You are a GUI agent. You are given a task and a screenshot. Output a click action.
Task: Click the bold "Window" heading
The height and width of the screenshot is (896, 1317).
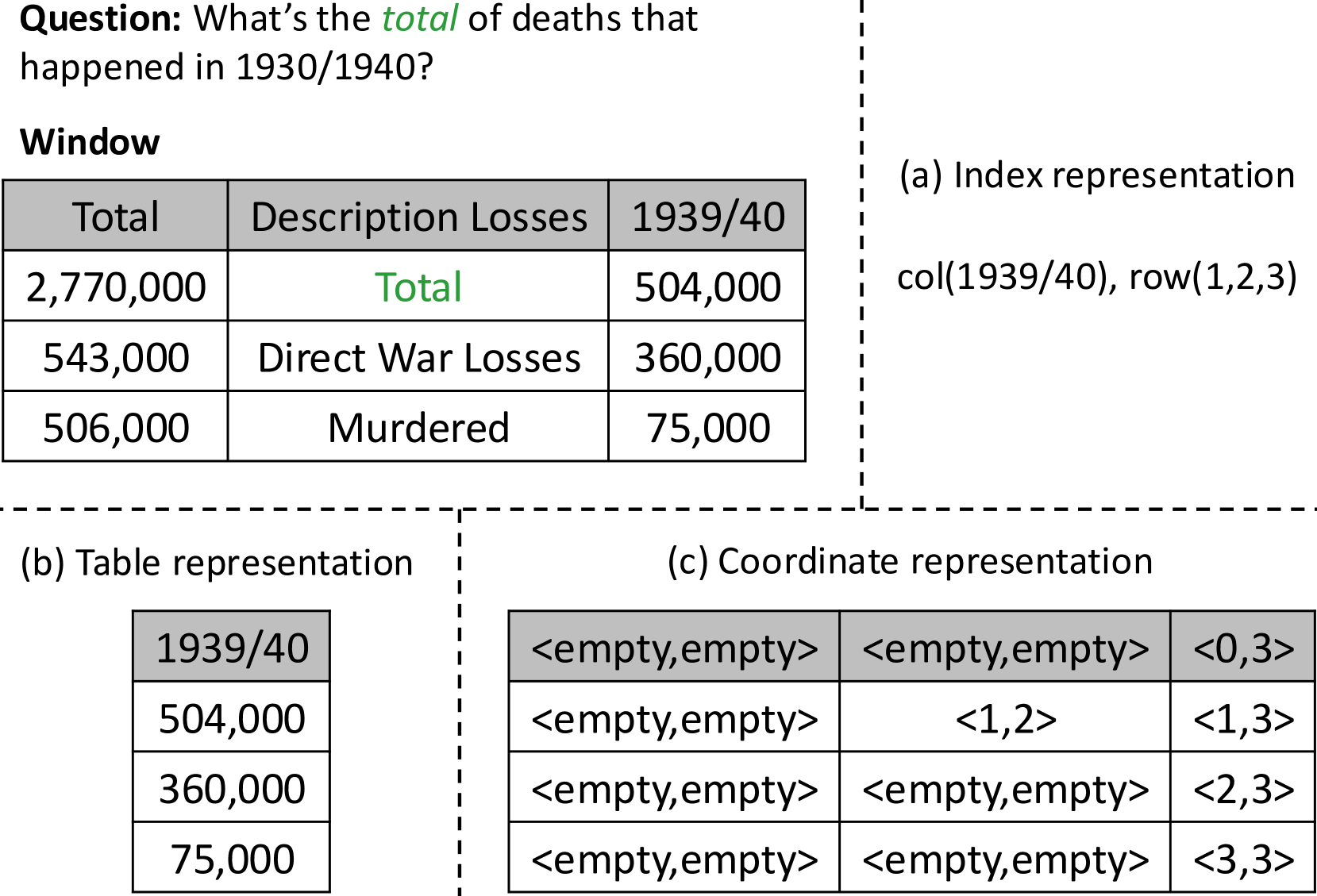pos(90,142)
